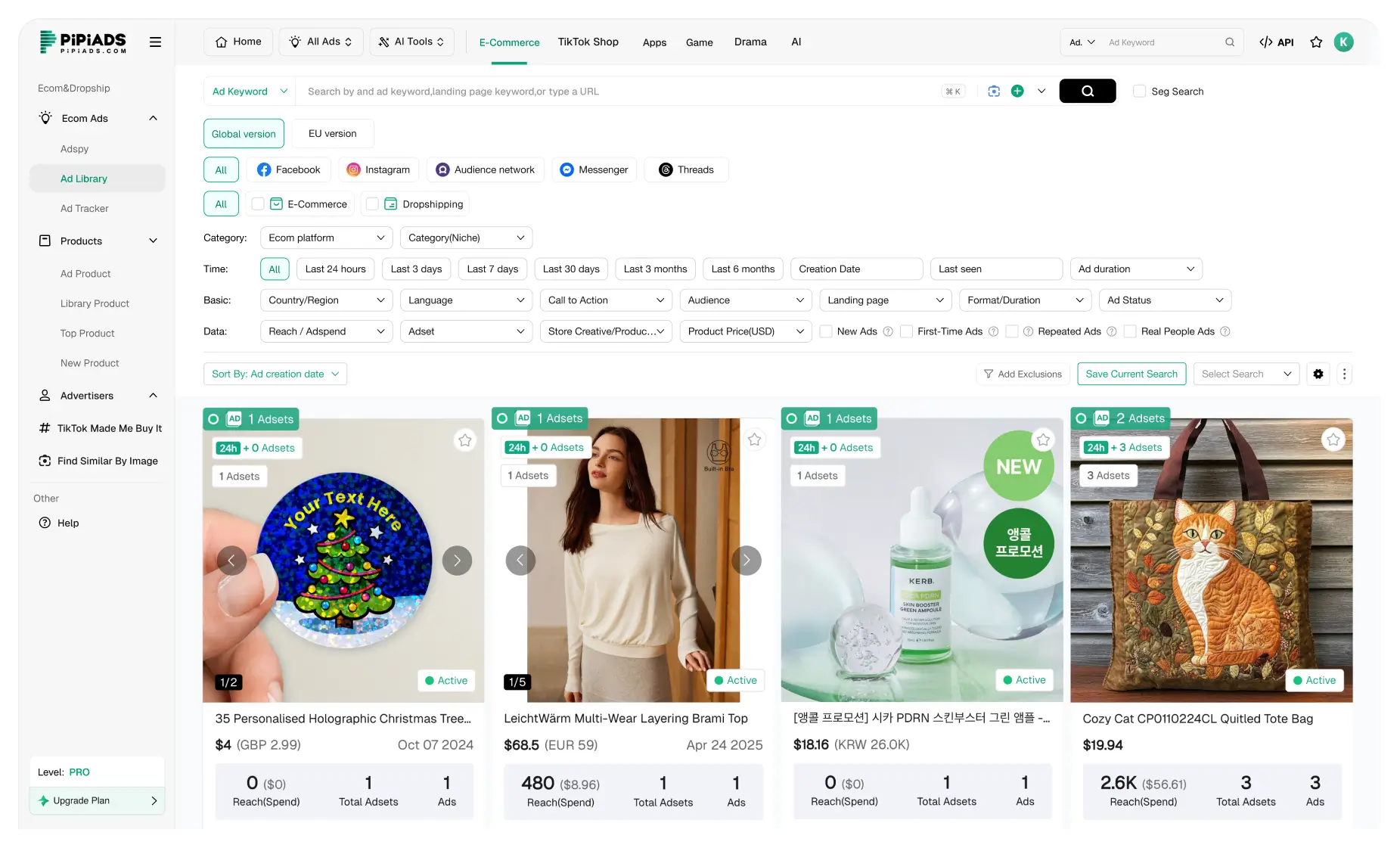Click the image search icon in the search bar
1400x848 pixels.
coord(993,91)
